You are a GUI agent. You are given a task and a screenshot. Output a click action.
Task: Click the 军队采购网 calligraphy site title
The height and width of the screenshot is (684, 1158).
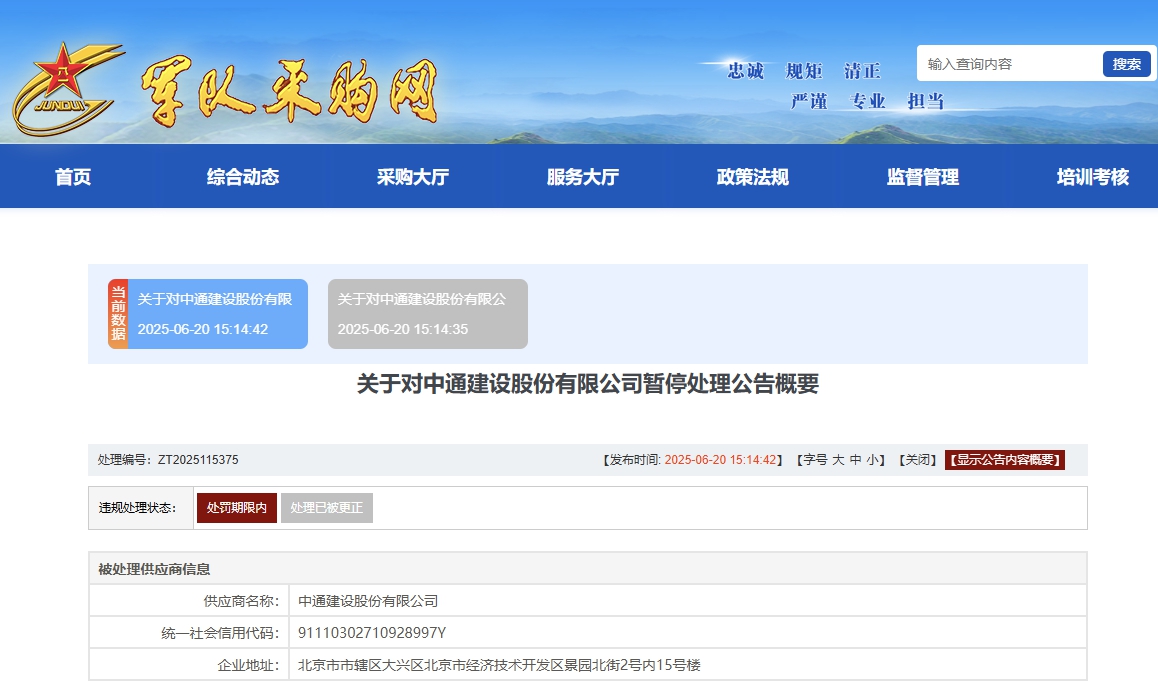(x=290, y=92)
